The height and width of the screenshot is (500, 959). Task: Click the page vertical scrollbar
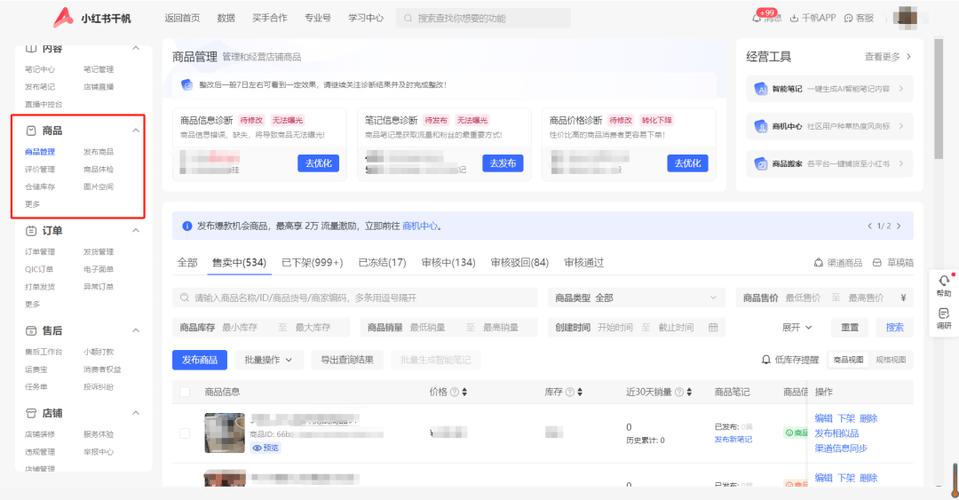point(939,98)
